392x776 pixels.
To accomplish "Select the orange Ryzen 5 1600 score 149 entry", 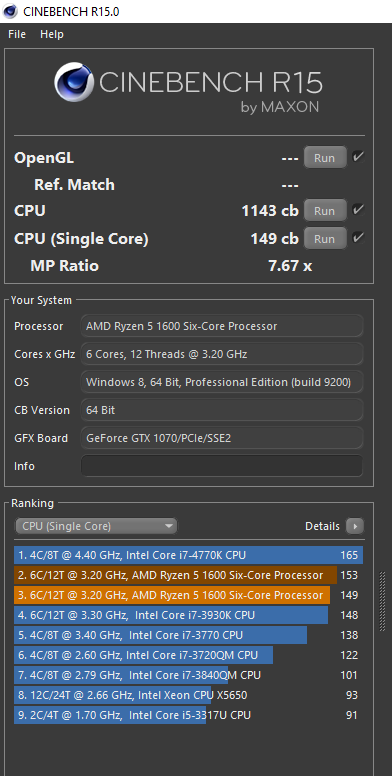I will click(x=189, y=595).
